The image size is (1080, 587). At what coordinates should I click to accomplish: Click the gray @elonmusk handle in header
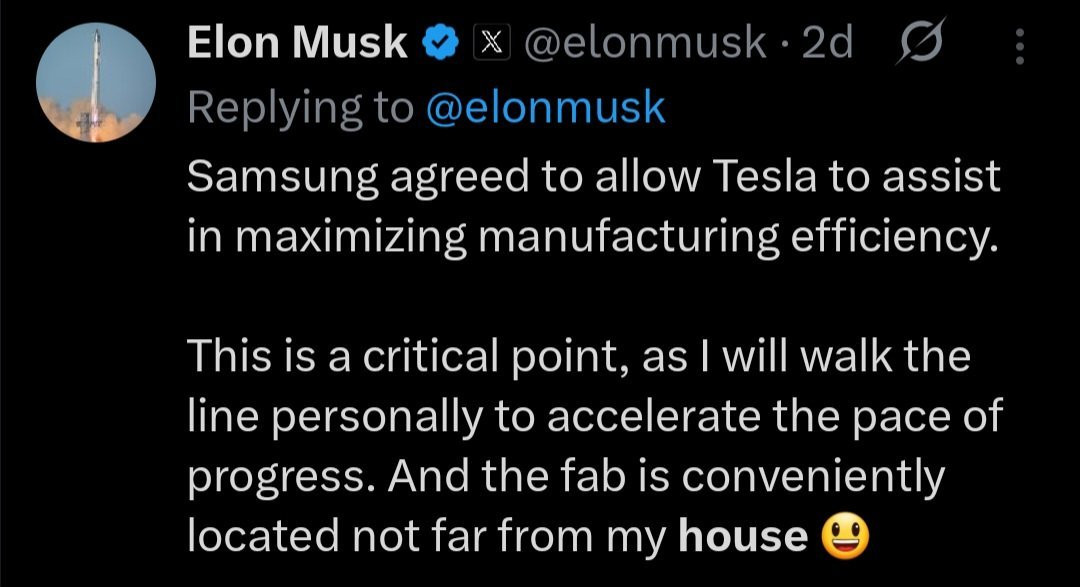pos(645,43)
